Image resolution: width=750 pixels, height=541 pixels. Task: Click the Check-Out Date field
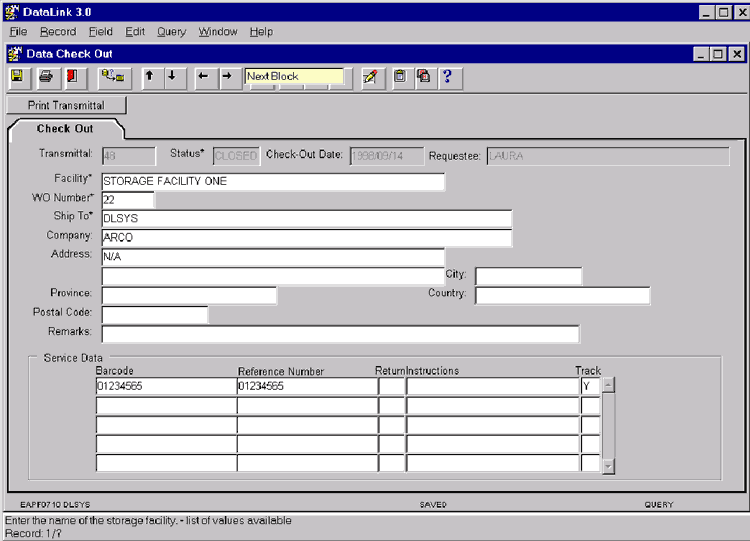tap(386, 156)
